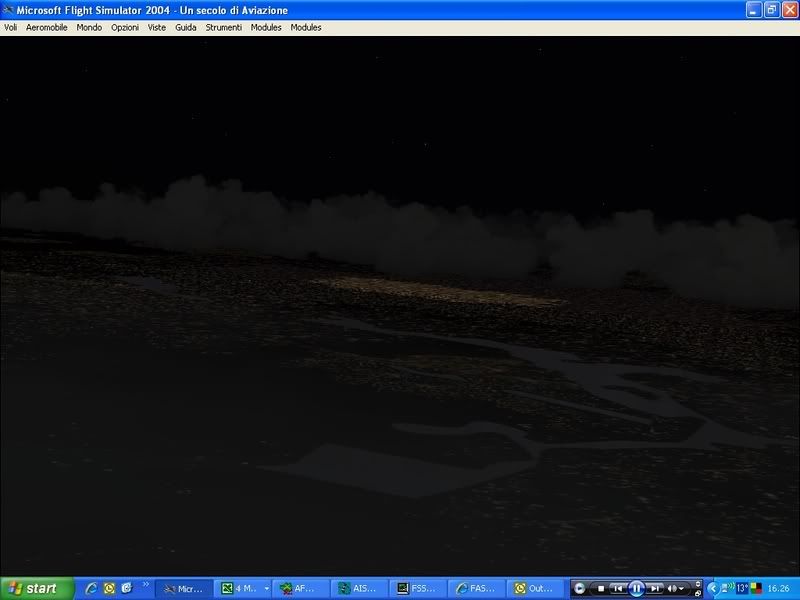Restore Windows Media Player from toolbar
The image size is (800, 600).
coord(697,593)
